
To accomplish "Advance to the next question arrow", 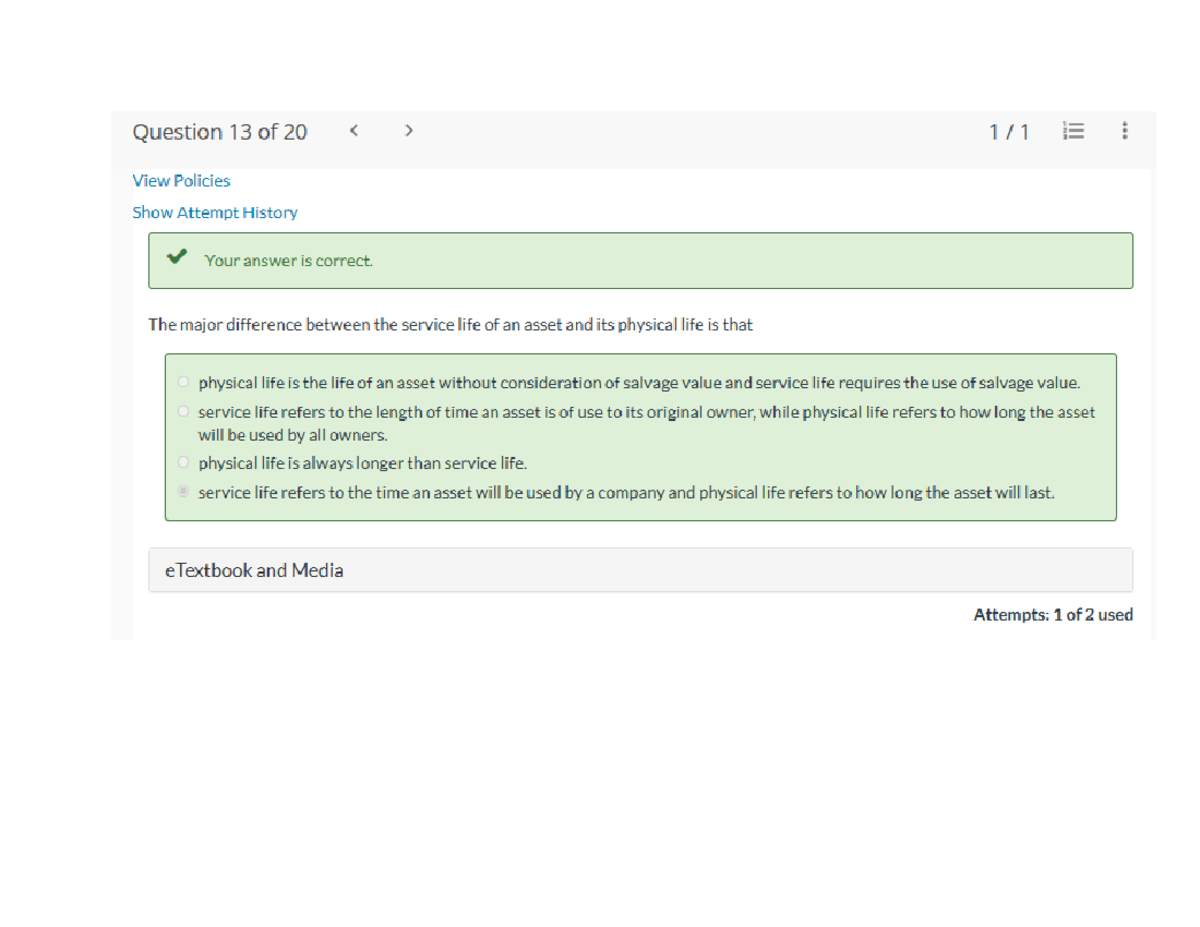I will click(408, 131).
